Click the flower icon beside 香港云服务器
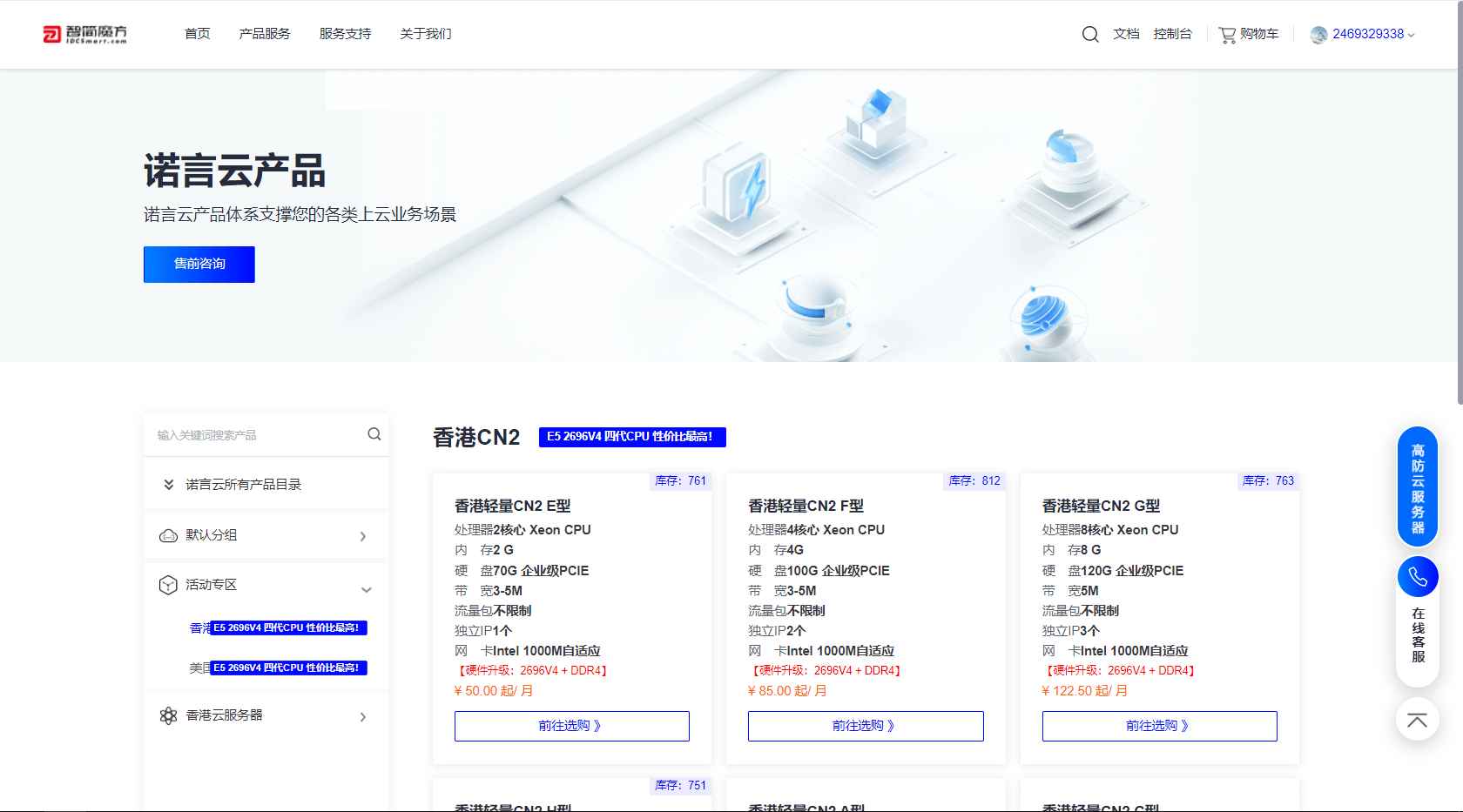This screenshot has height=812, width=1463. (168, 715)
